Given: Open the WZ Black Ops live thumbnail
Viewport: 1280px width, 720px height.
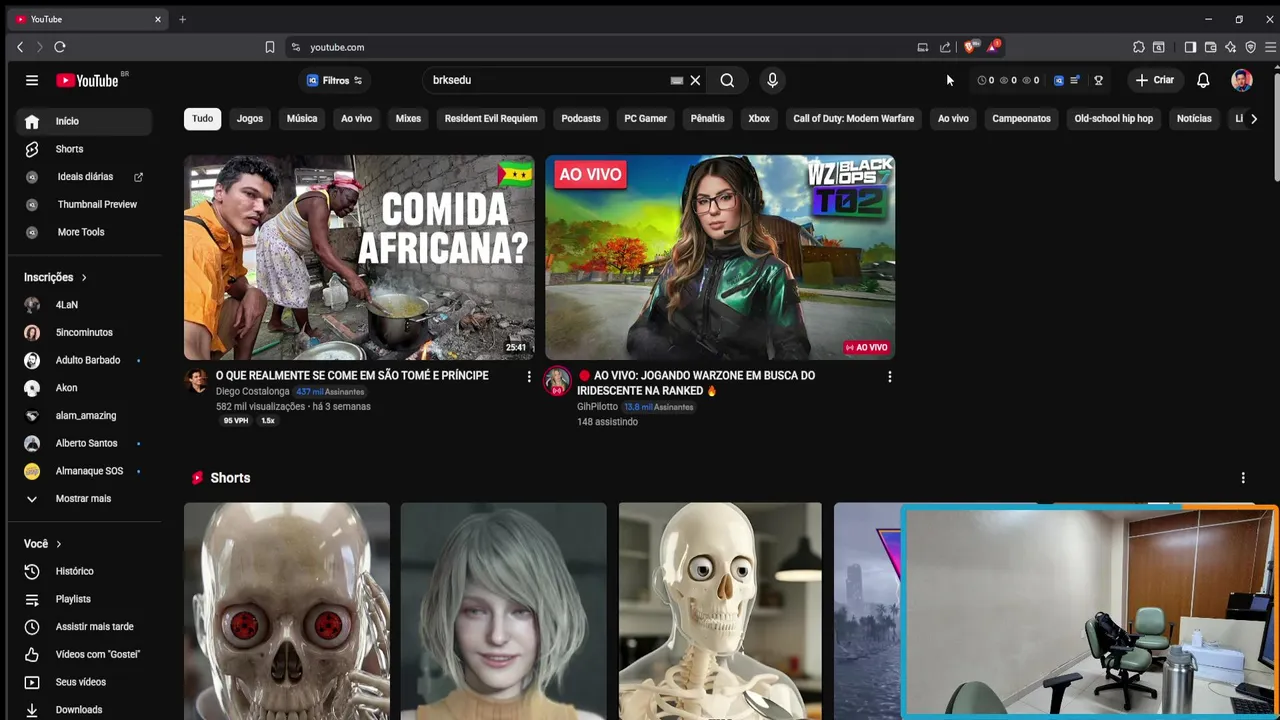Looking at the screenshot, I should coord(720,257).
